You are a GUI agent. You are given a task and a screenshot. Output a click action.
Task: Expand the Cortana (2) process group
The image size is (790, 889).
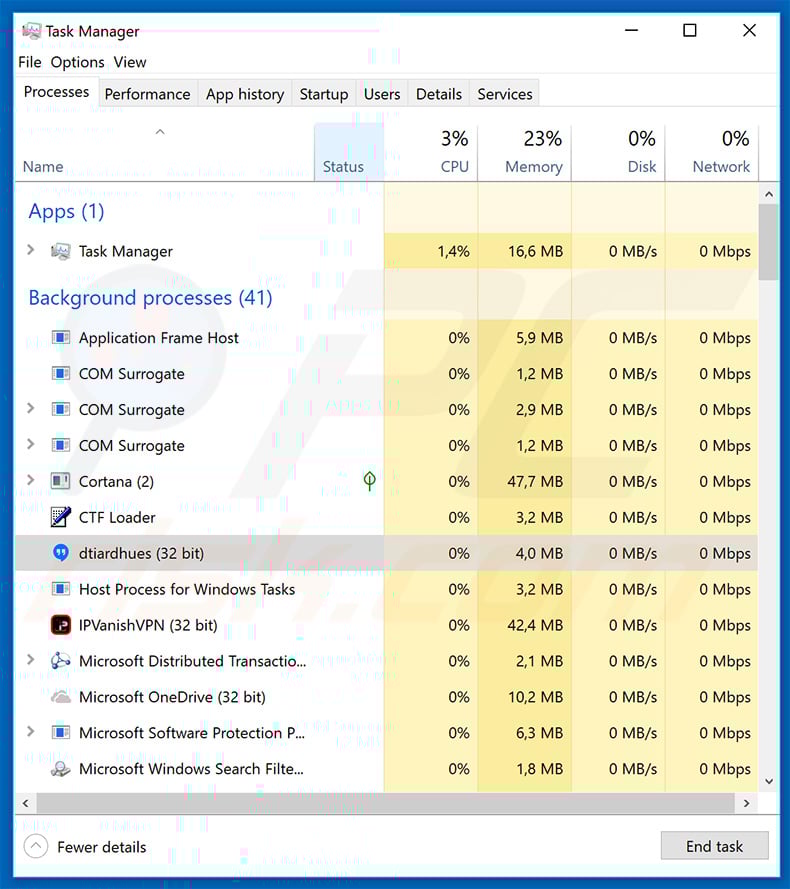[31, 480]
